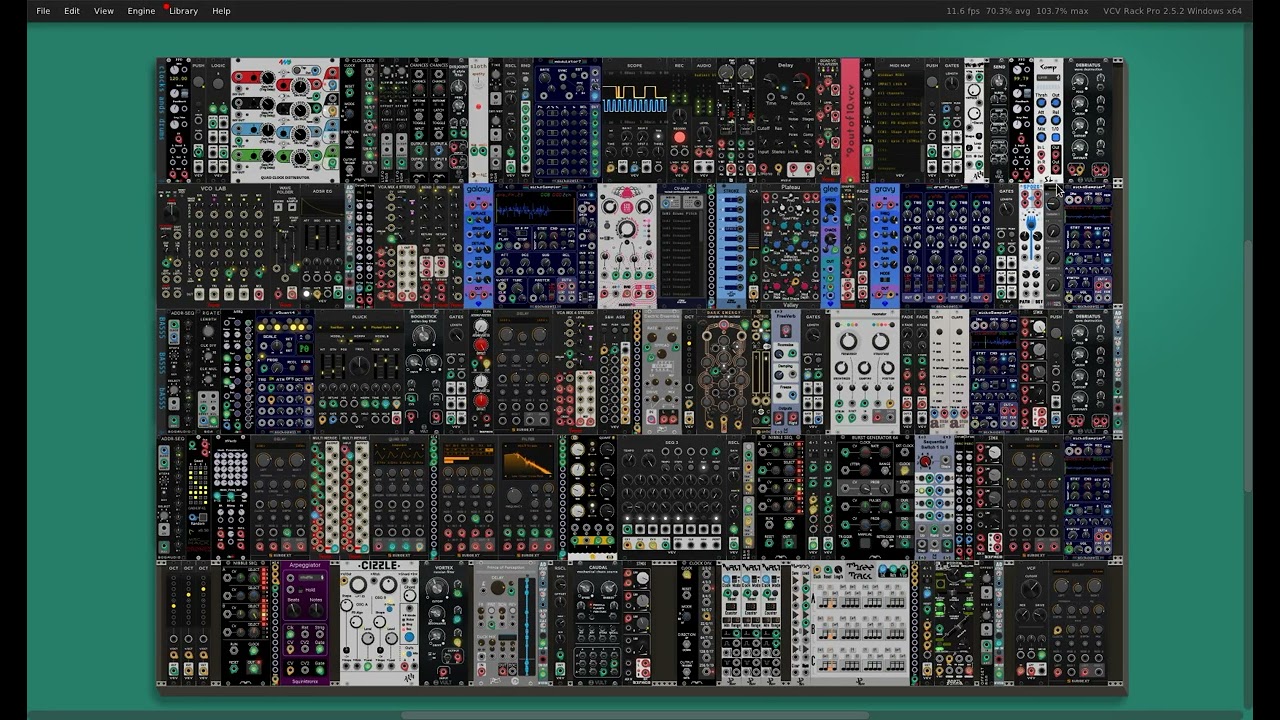Open the Edit menu
Screen dimensions: 1280x720
coord(72,11)
